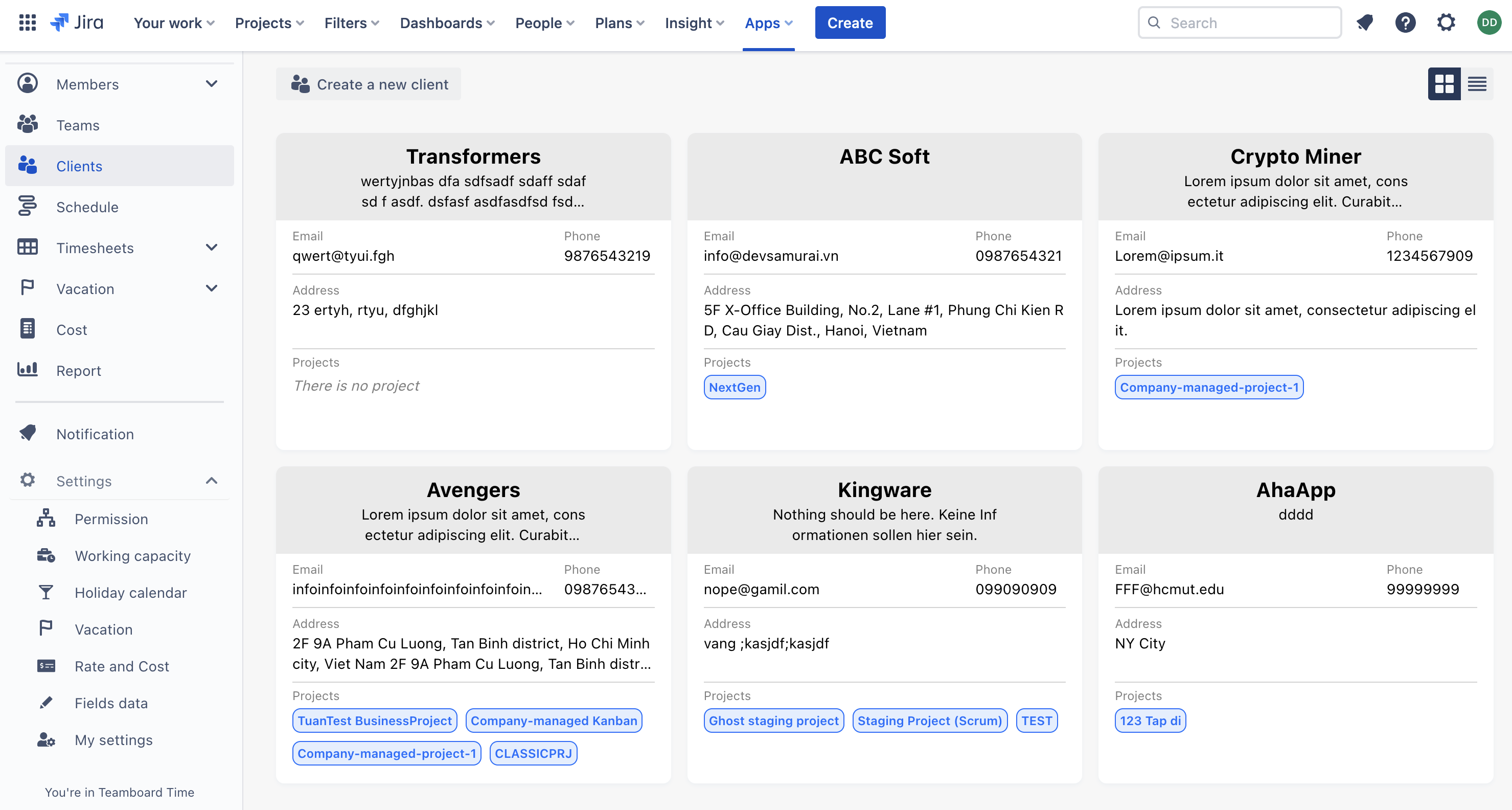
Task: Collapse the Settings section chevron
Action: pyautogui.click(x=211, y=481)
